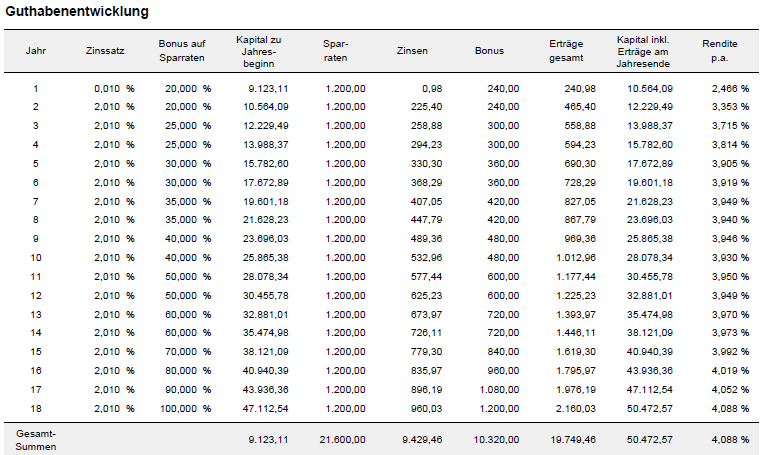Click the Guthabenentwicklung heading
This screenshot has height=455, width=761.
click(78, 12)
